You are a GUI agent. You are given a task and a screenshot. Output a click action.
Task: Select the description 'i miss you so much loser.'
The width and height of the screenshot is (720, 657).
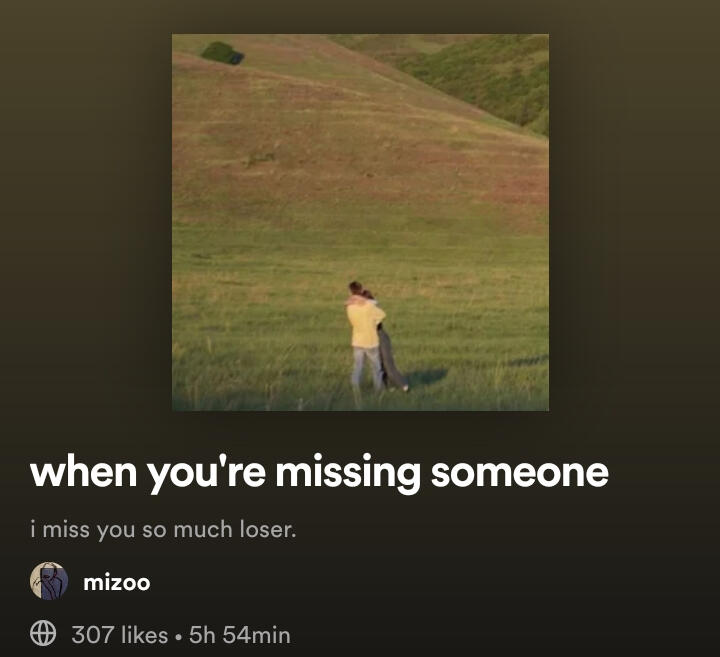(x=163, y=530)
